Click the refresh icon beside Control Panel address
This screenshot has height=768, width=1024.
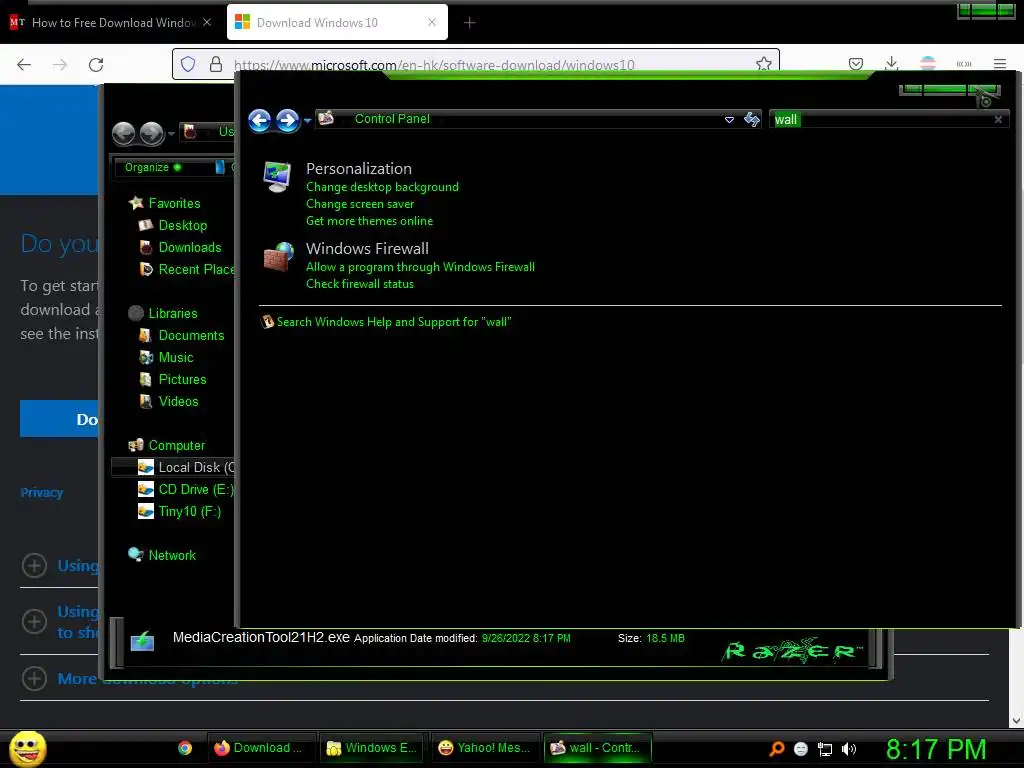point(752,119)
